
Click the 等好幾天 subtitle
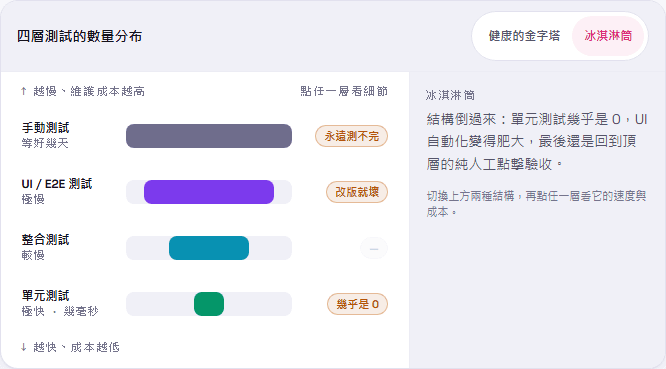pos(45,143)
